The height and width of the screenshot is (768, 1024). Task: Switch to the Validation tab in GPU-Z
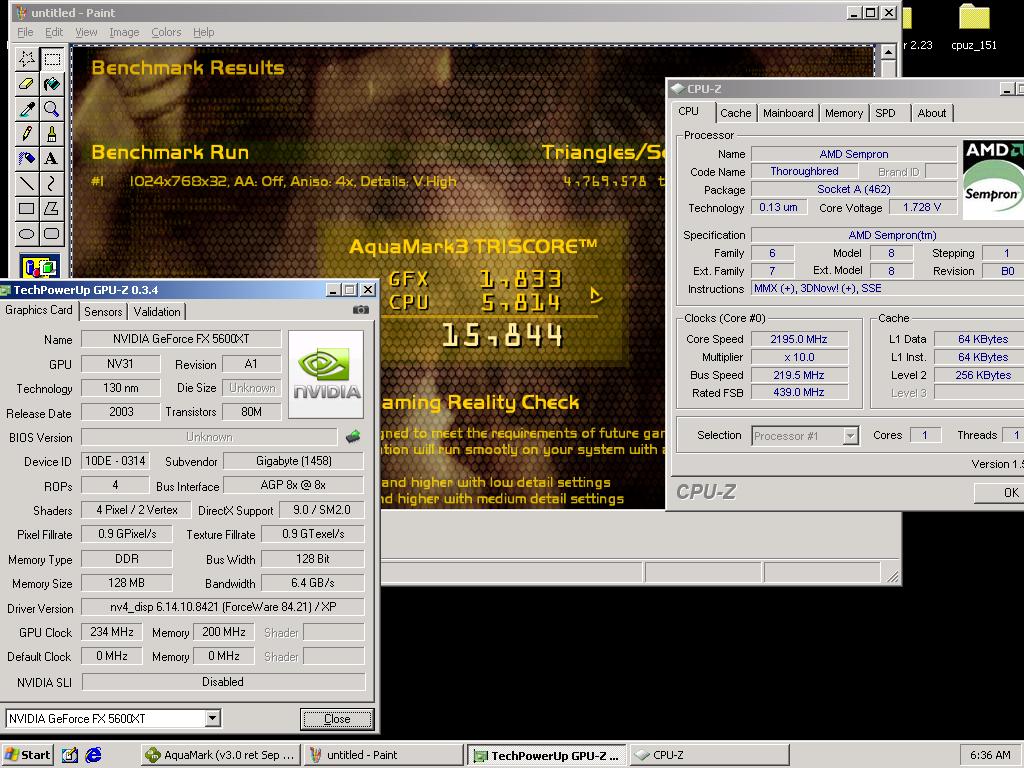157,312
